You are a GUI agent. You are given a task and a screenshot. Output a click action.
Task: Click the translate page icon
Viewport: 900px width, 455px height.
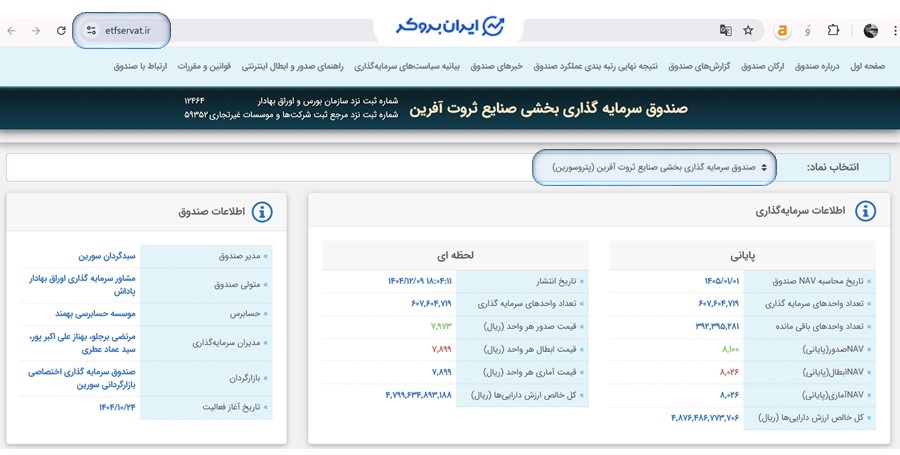(726, 30)
